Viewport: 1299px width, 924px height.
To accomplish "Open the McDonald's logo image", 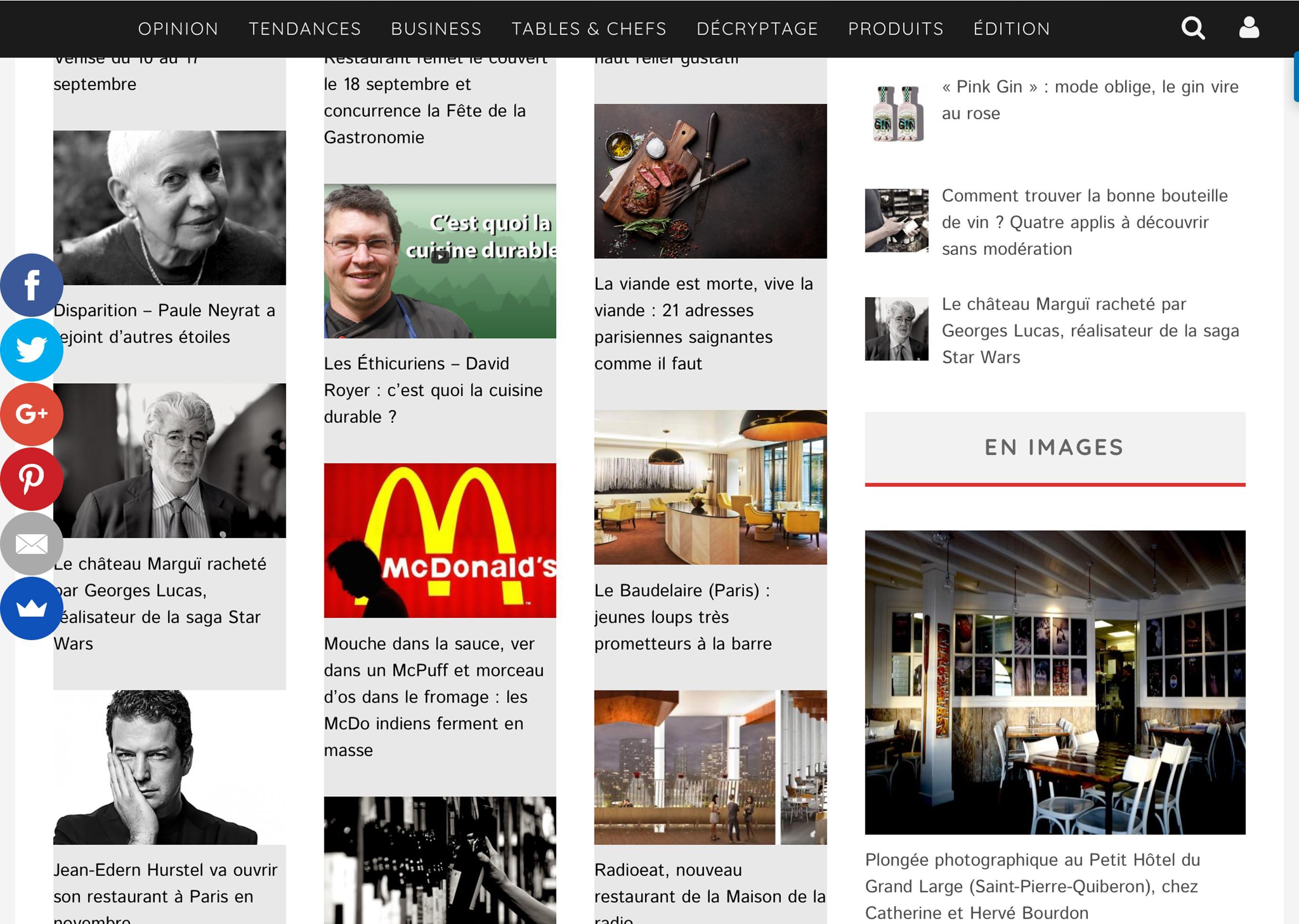I will tap(440, 540).
